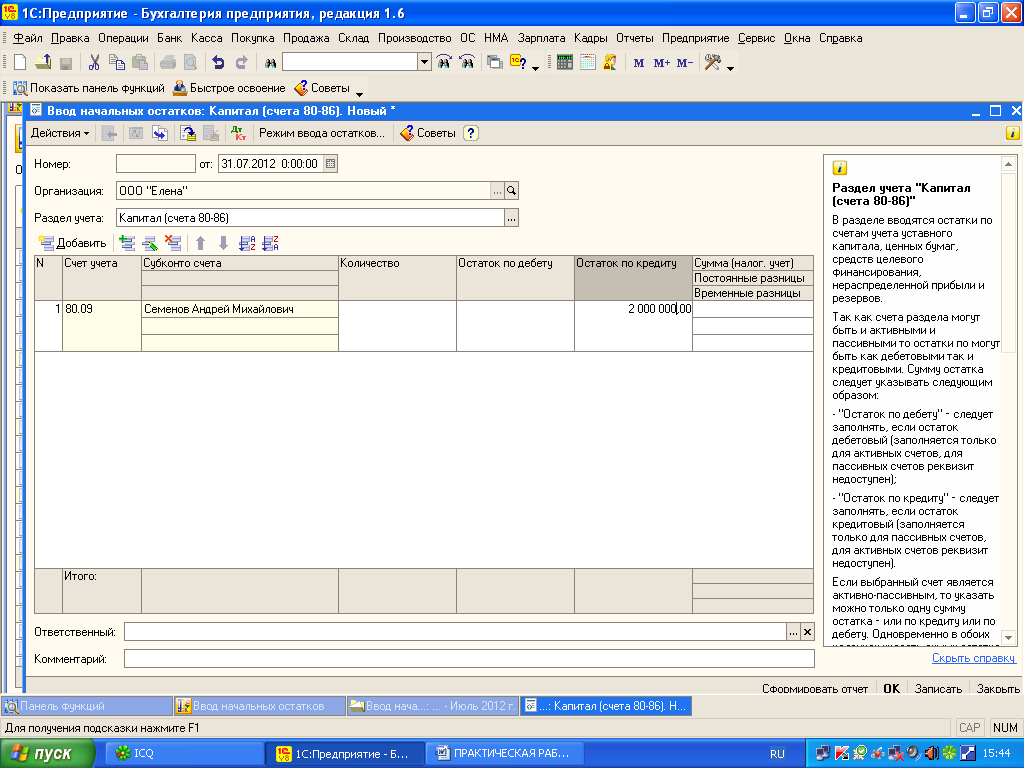
Task: Click the OK button at the bottom
Action: 891,688
